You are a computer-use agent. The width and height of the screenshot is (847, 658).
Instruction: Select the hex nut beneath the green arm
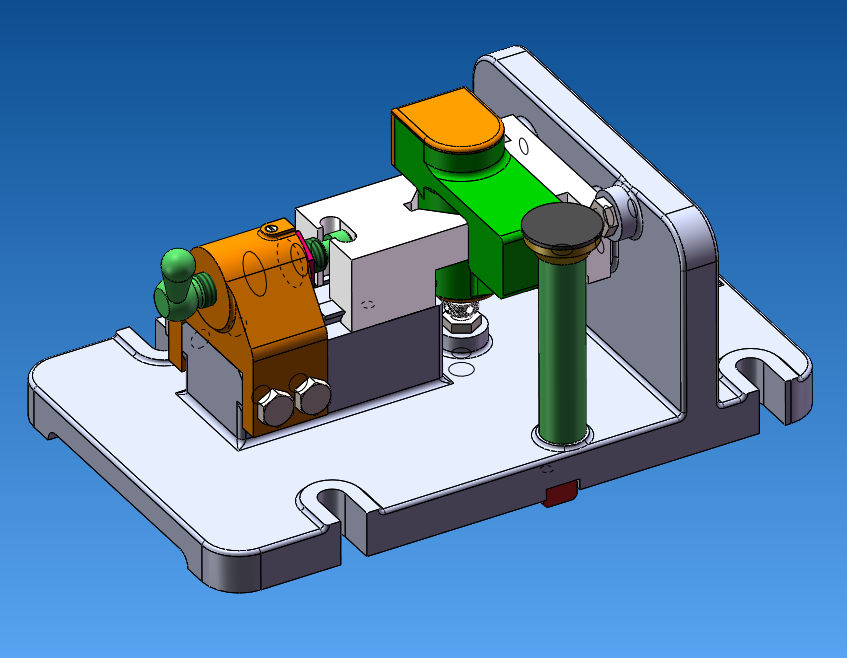click(462, 323)
